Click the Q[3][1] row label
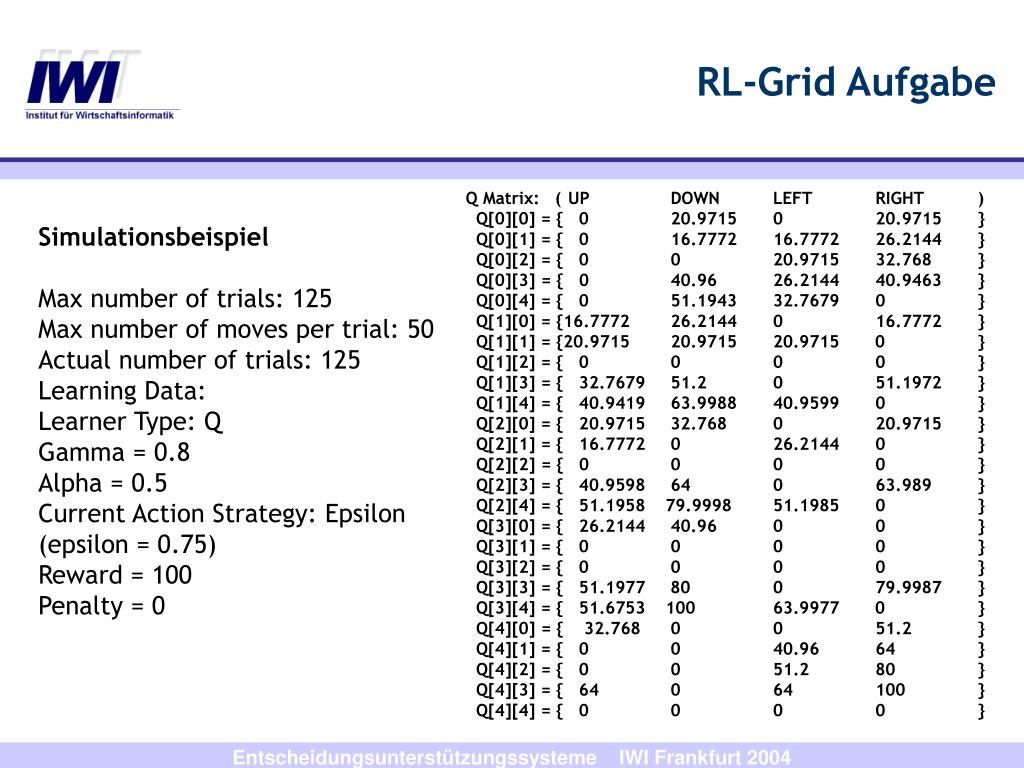The width and height of the screenshot is (1024, 768). point(505,547)
